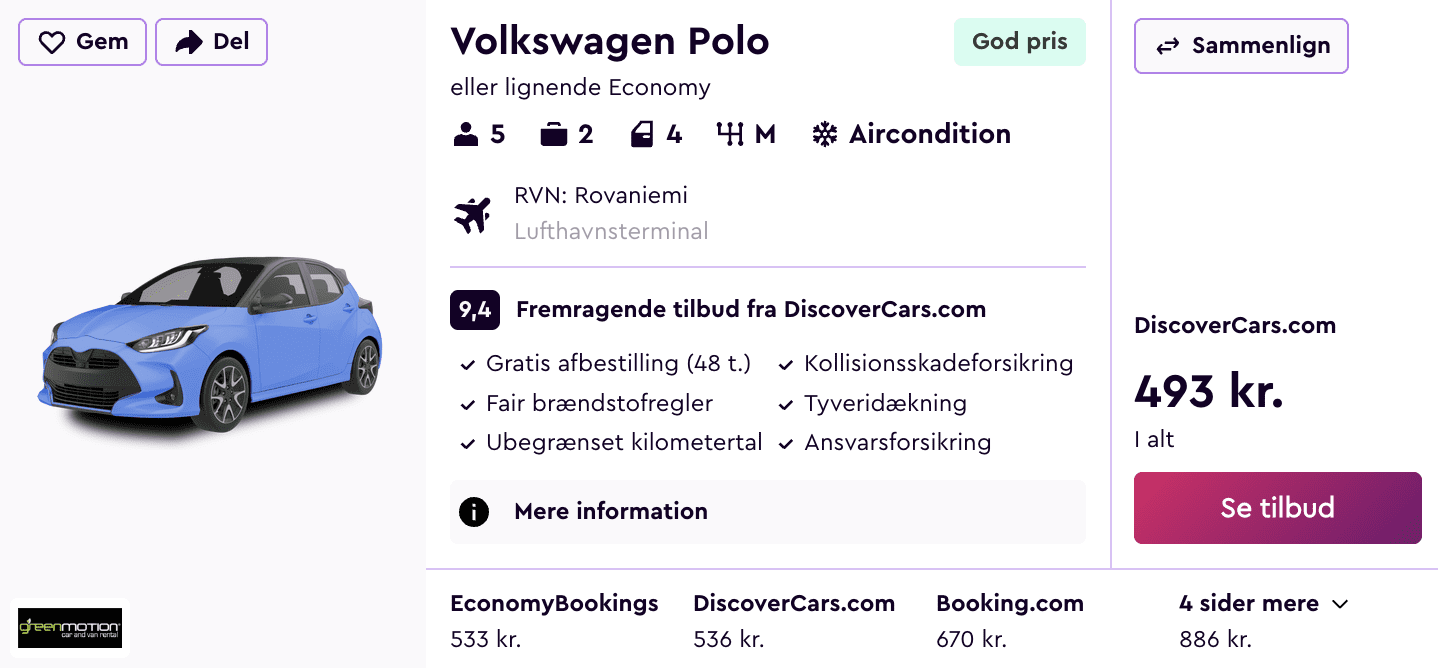The height and width of the screenshot is (668, 1438).
Task: Click the manual gearbox icon
Action: coord(730,134)
